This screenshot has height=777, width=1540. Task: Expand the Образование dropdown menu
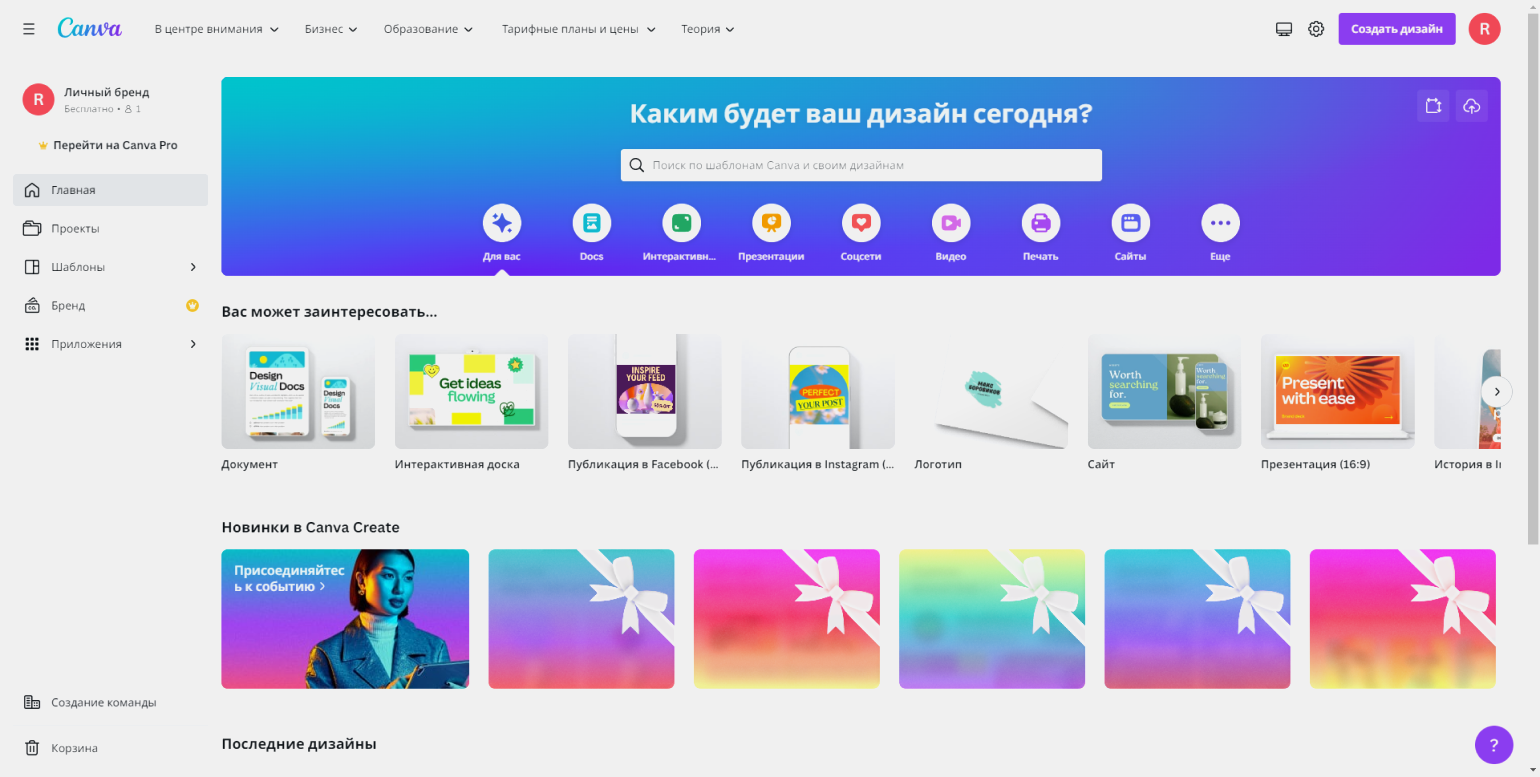428,29
